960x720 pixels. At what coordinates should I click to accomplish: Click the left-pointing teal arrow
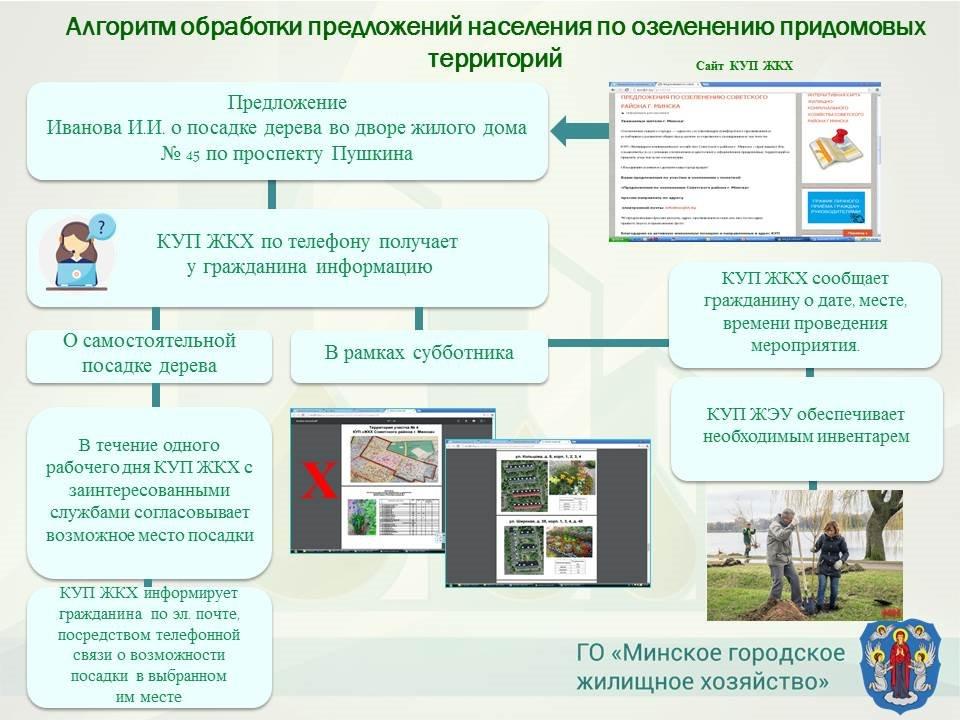pyautogui.click(x=580, y=129)
